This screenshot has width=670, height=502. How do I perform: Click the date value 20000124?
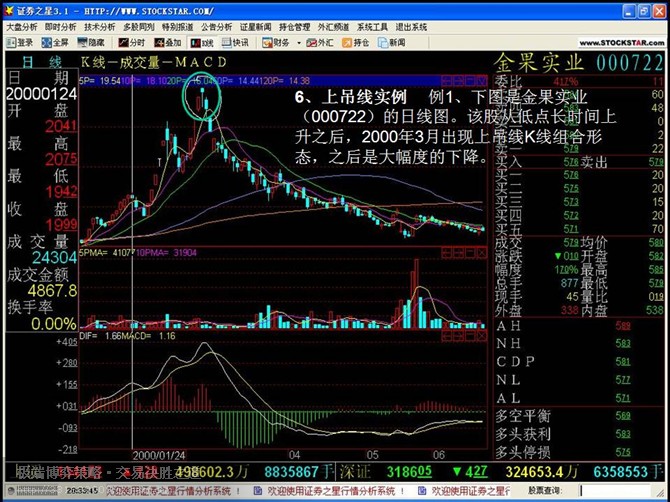coord(41,94)
